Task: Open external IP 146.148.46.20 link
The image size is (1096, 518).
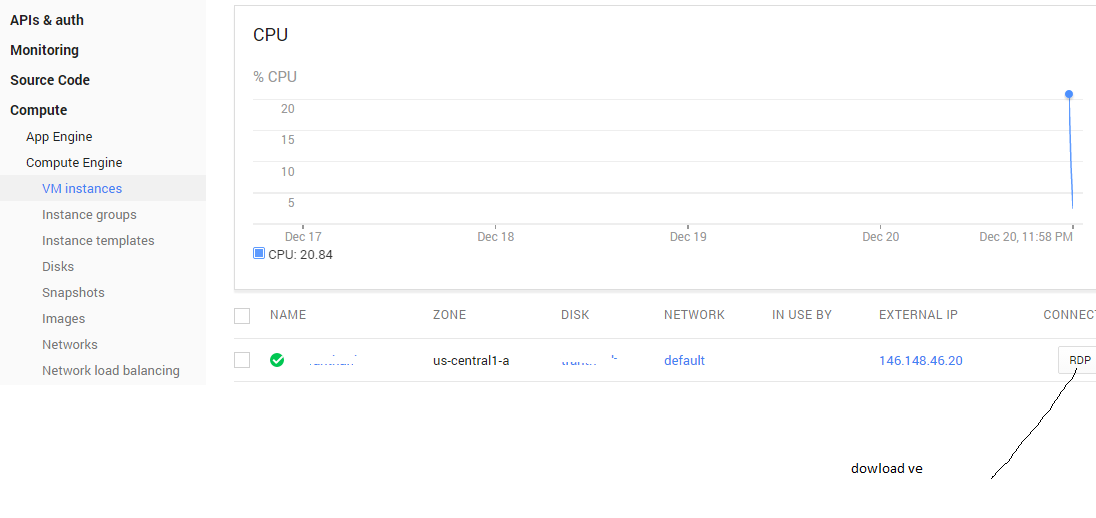Action: click(920, 360)
